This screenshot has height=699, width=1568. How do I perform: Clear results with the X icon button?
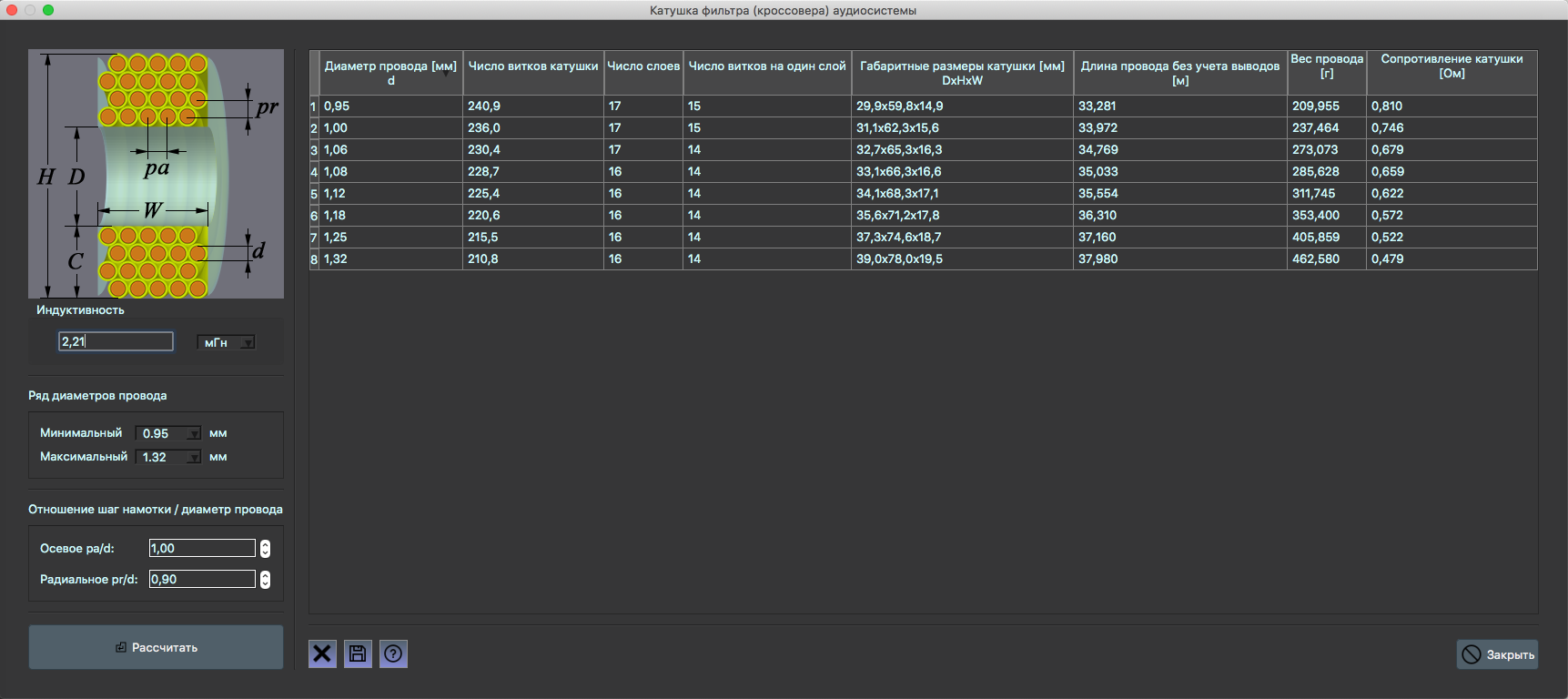tap(322, 653)
